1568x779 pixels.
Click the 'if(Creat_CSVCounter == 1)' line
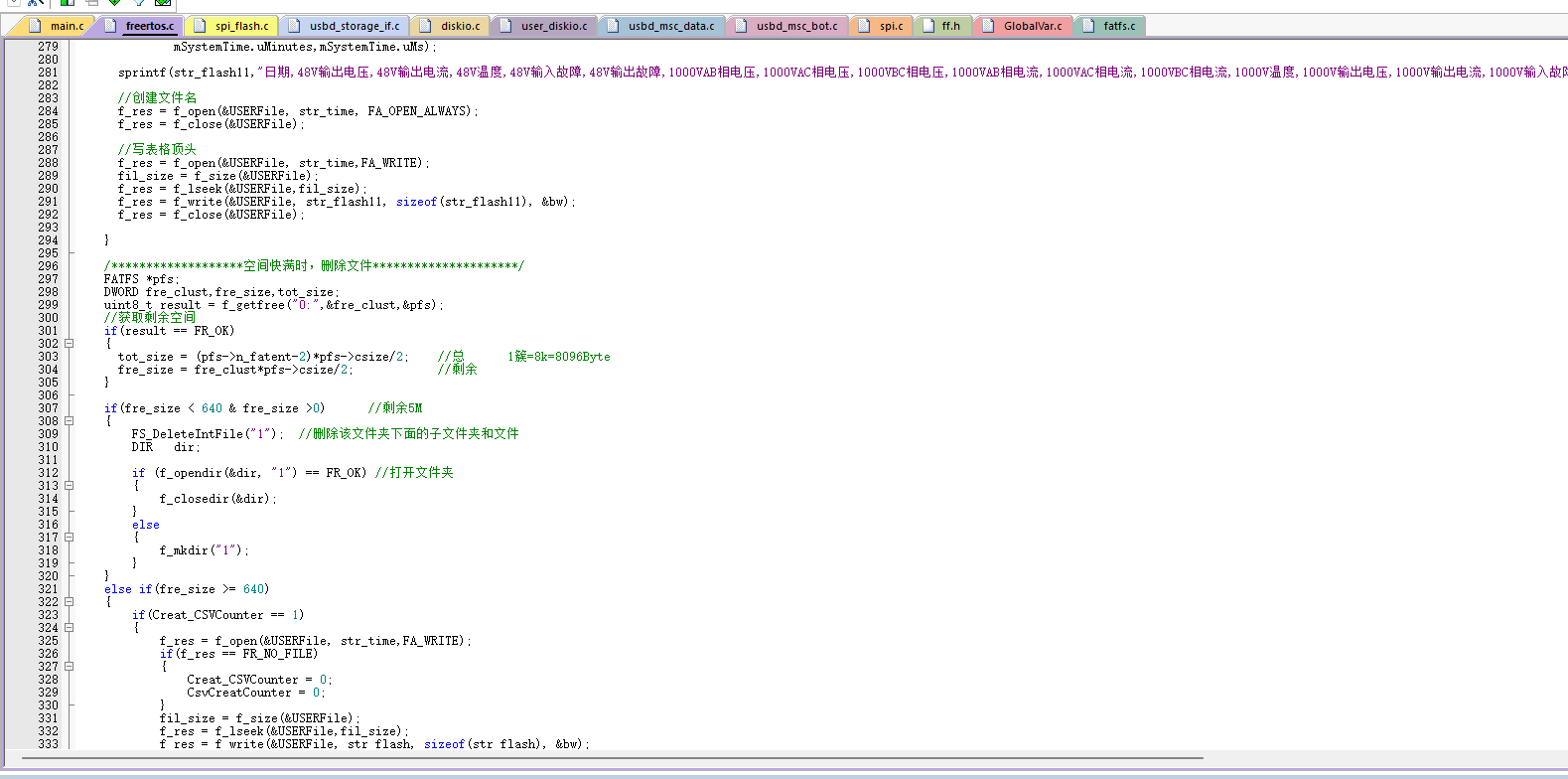click(x=218, y=615)
